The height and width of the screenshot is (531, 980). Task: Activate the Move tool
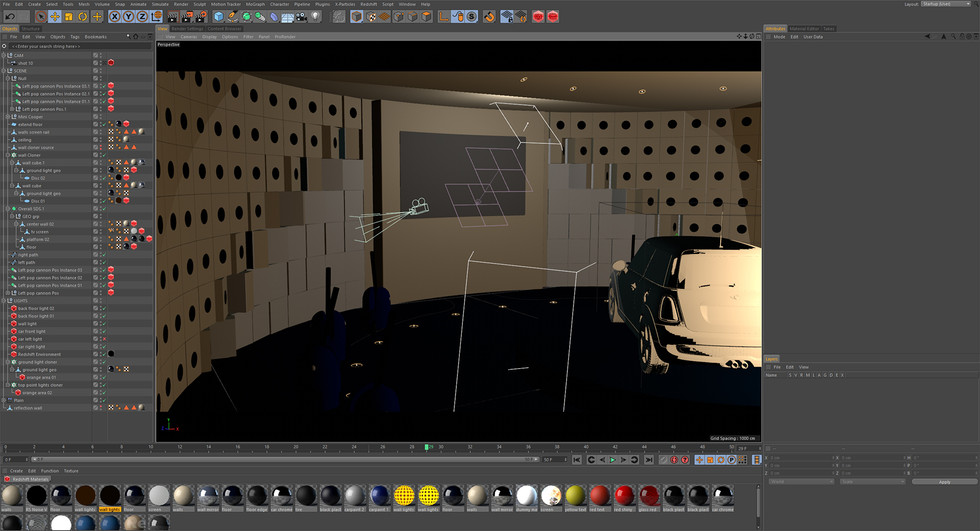coord(54,17)
